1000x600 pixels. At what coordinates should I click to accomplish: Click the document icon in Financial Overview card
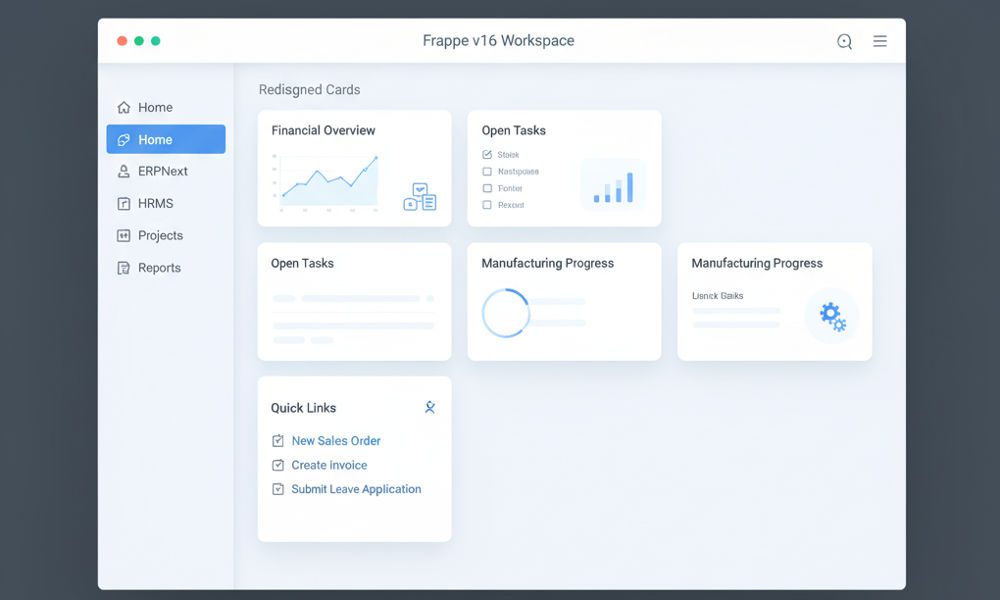419,198
